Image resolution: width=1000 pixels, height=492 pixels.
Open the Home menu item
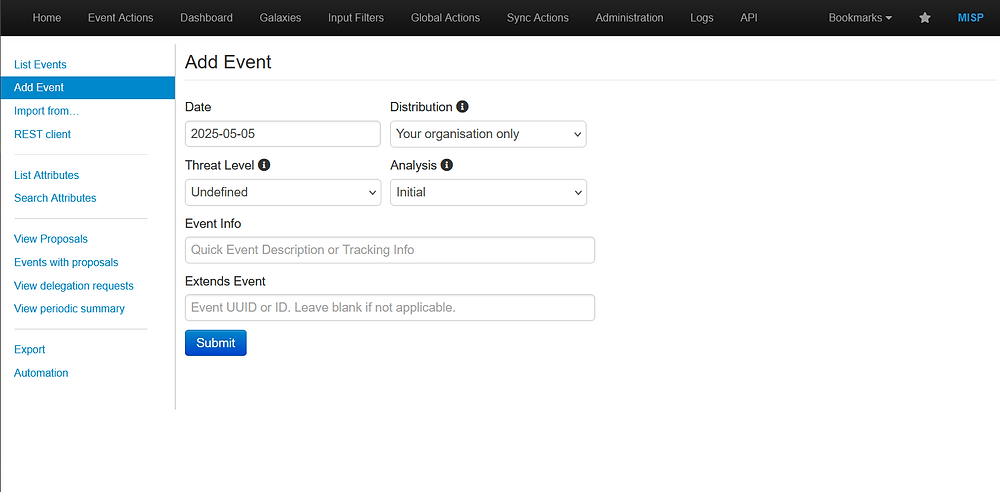[47, 18]
